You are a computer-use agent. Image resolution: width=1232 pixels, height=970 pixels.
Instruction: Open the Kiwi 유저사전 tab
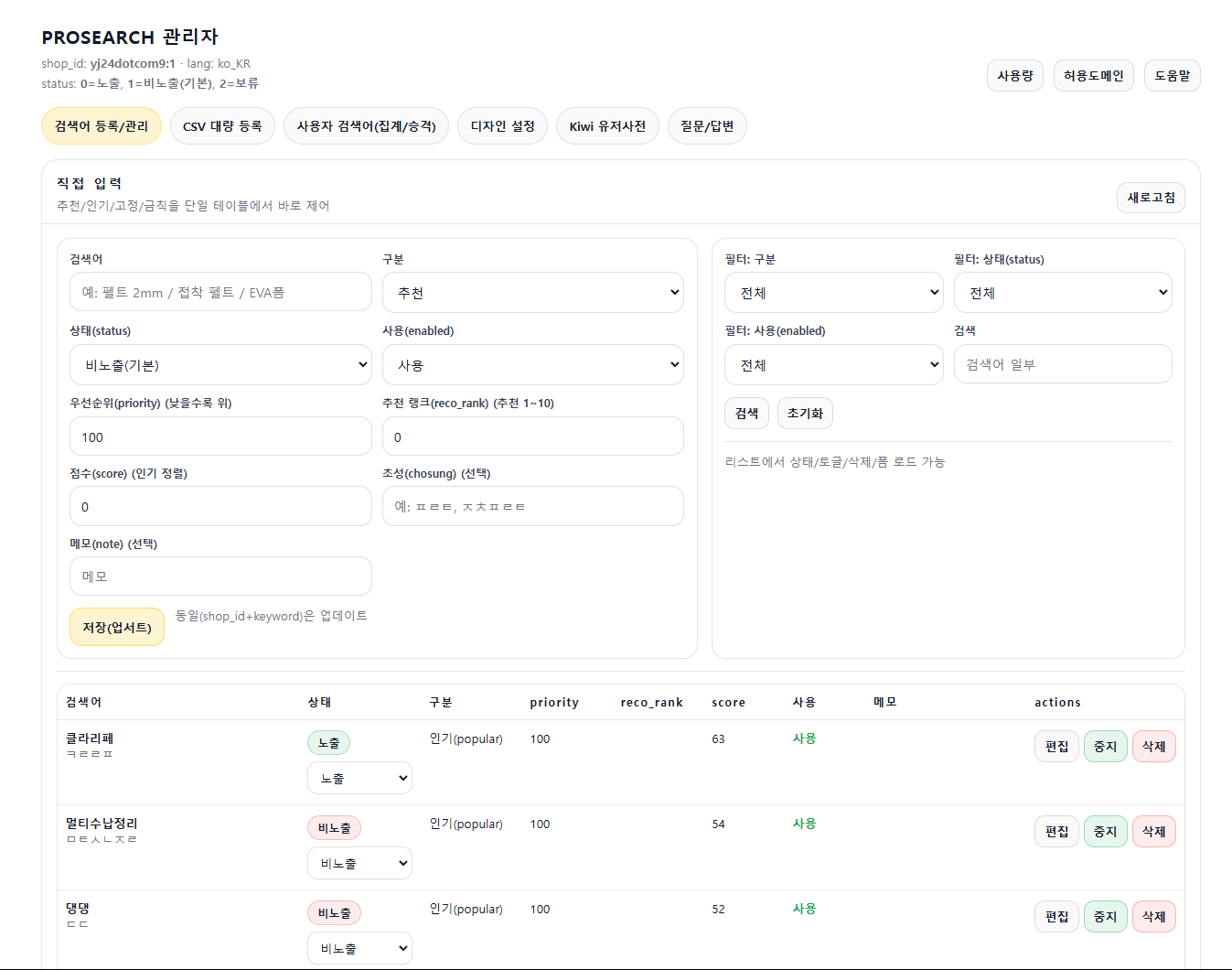[607, 125]
